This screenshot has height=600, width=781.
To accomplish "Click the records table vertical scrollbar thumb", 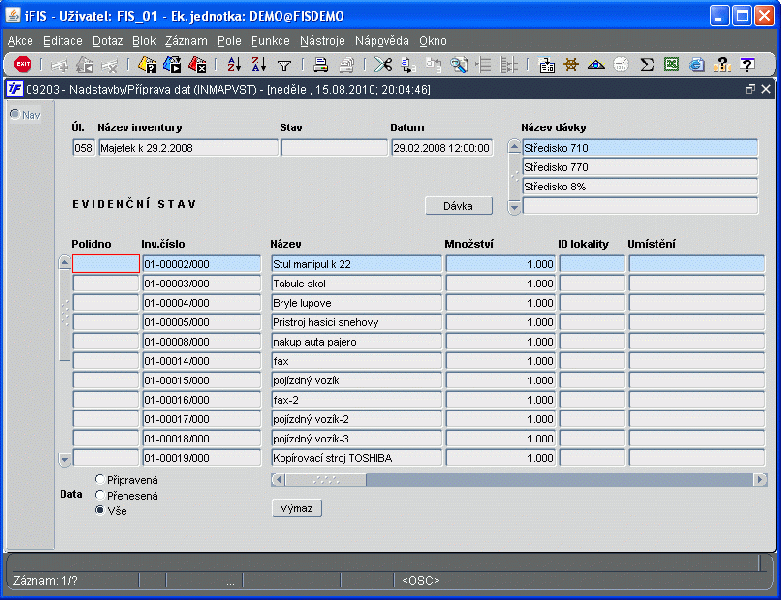I will [65, 314].
